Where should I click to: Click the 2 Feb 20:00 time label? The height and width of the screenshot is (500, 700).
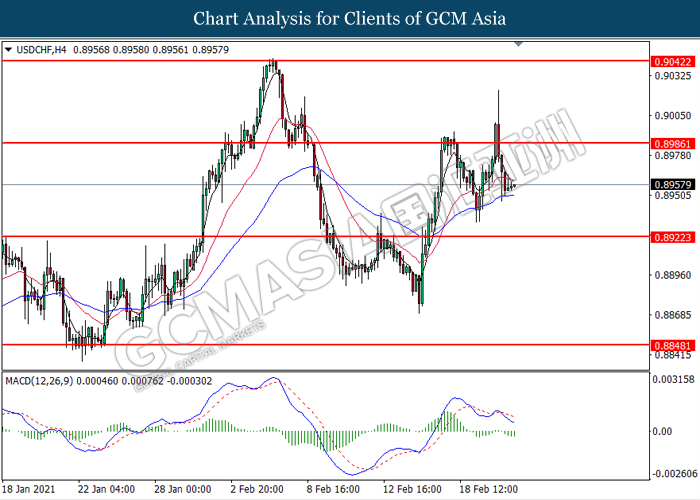coord(257,489)
